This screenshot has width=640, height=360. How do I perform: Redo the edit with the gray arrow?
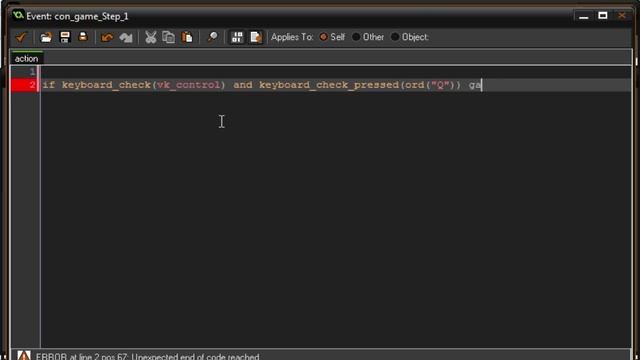126,38
